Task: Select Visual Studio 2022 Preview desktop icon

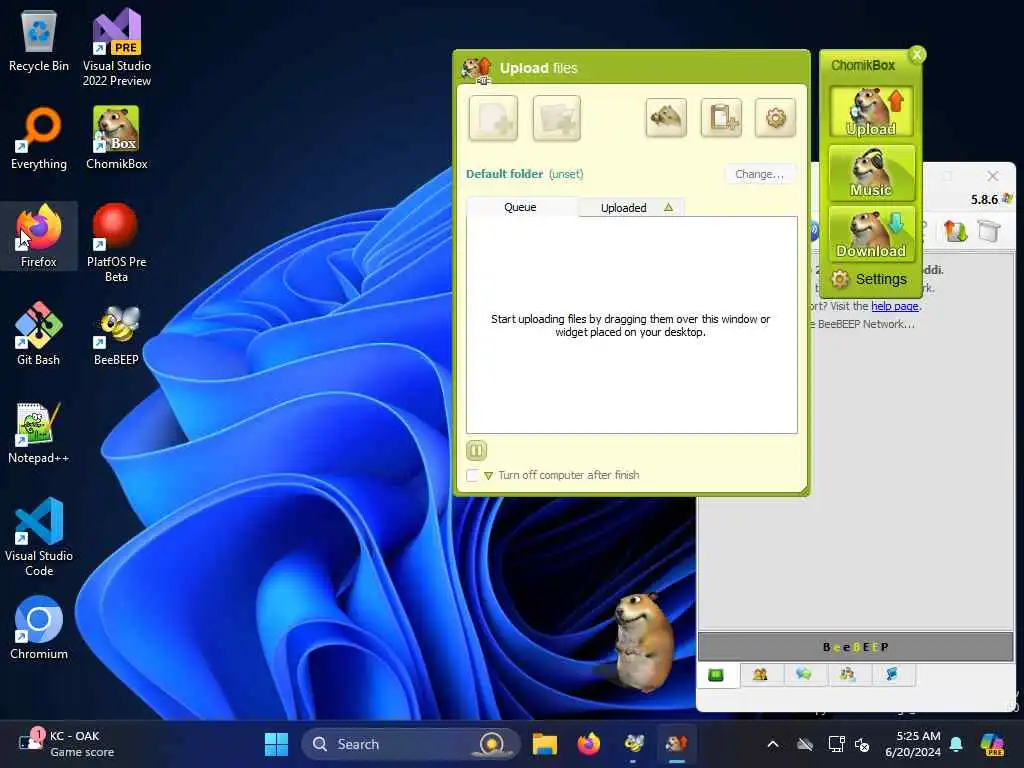Action: pyautogui.click(x=116, y=47)
